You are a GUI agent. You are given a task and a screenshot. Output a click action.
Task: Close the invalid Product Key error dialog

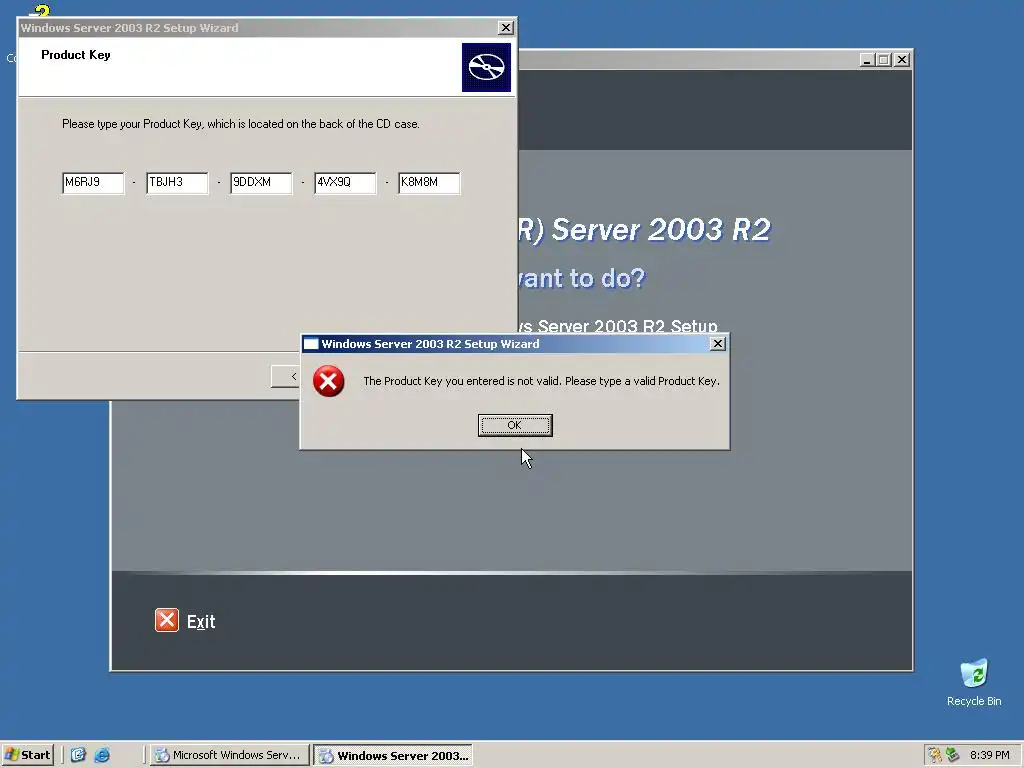click(x=717, y=344)
